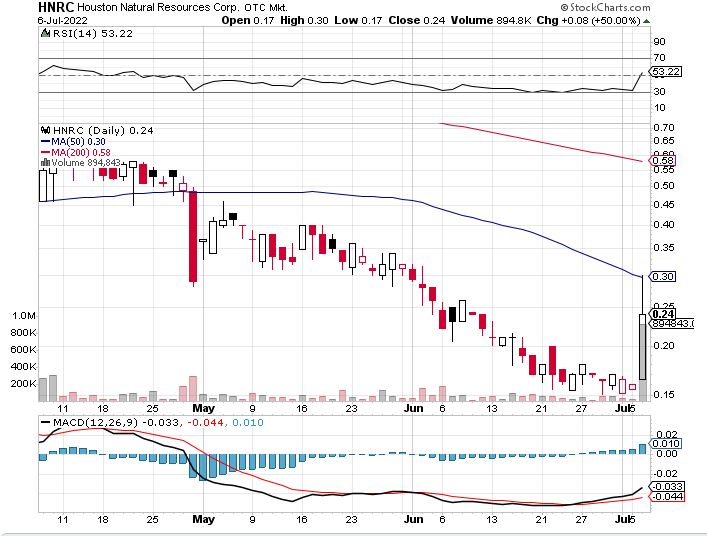Viewport: 707px width, 536px height.
Task: Click the May label on the price chart date axis
Action: coord(203,408)
